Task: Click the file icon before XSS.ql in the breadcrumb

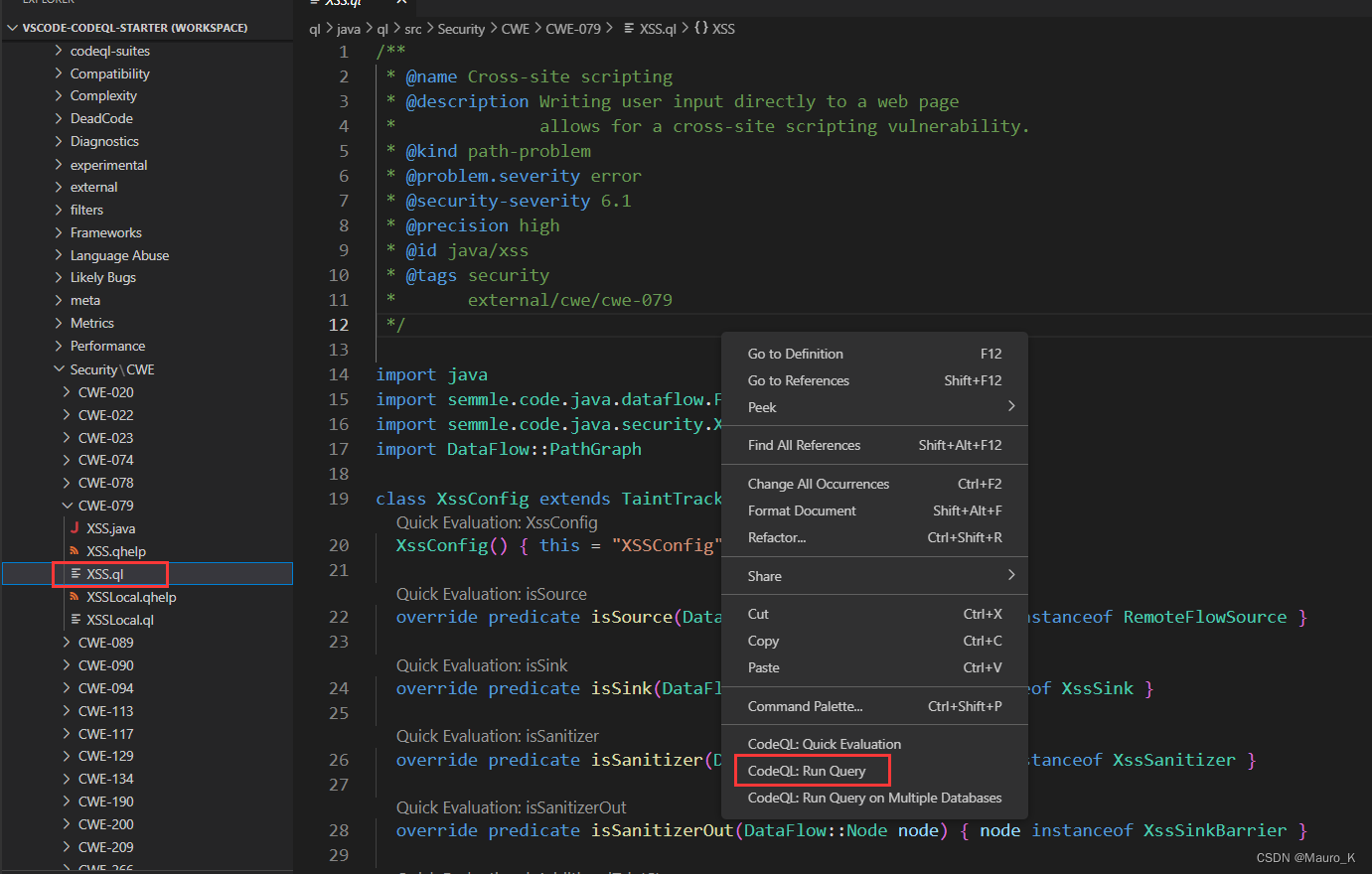Action: 628,29
